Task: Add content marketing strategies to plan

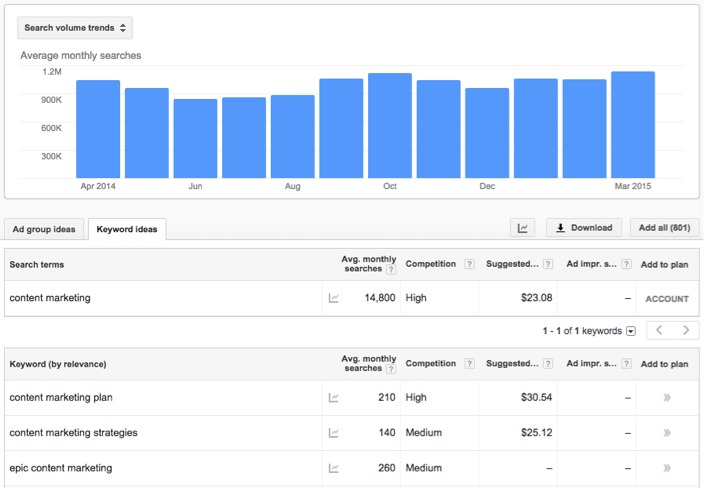Action: point(667,433)
